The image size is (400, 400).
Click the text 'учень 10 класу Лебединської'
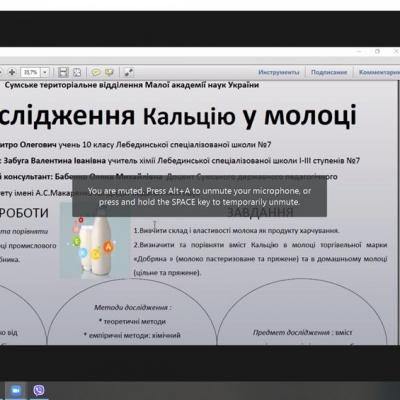point(113,145)
